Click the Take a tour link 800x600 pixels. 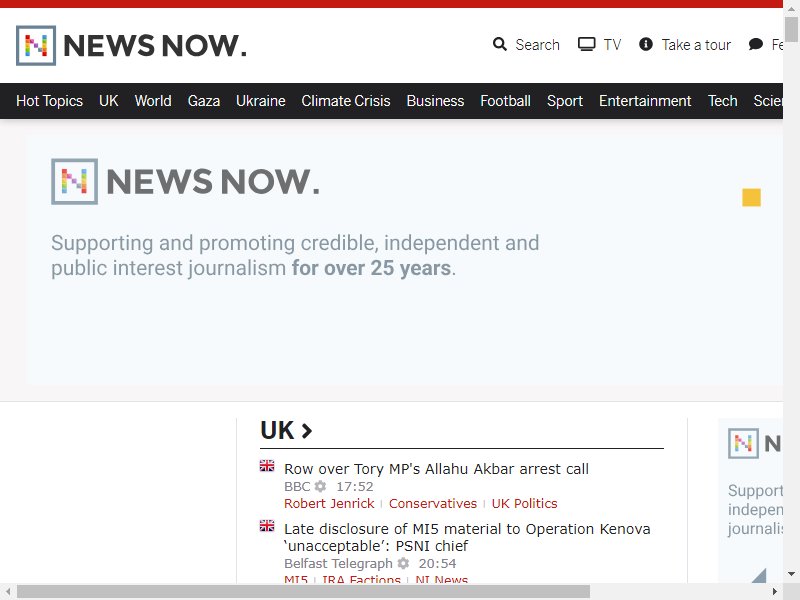click(696, 45)
